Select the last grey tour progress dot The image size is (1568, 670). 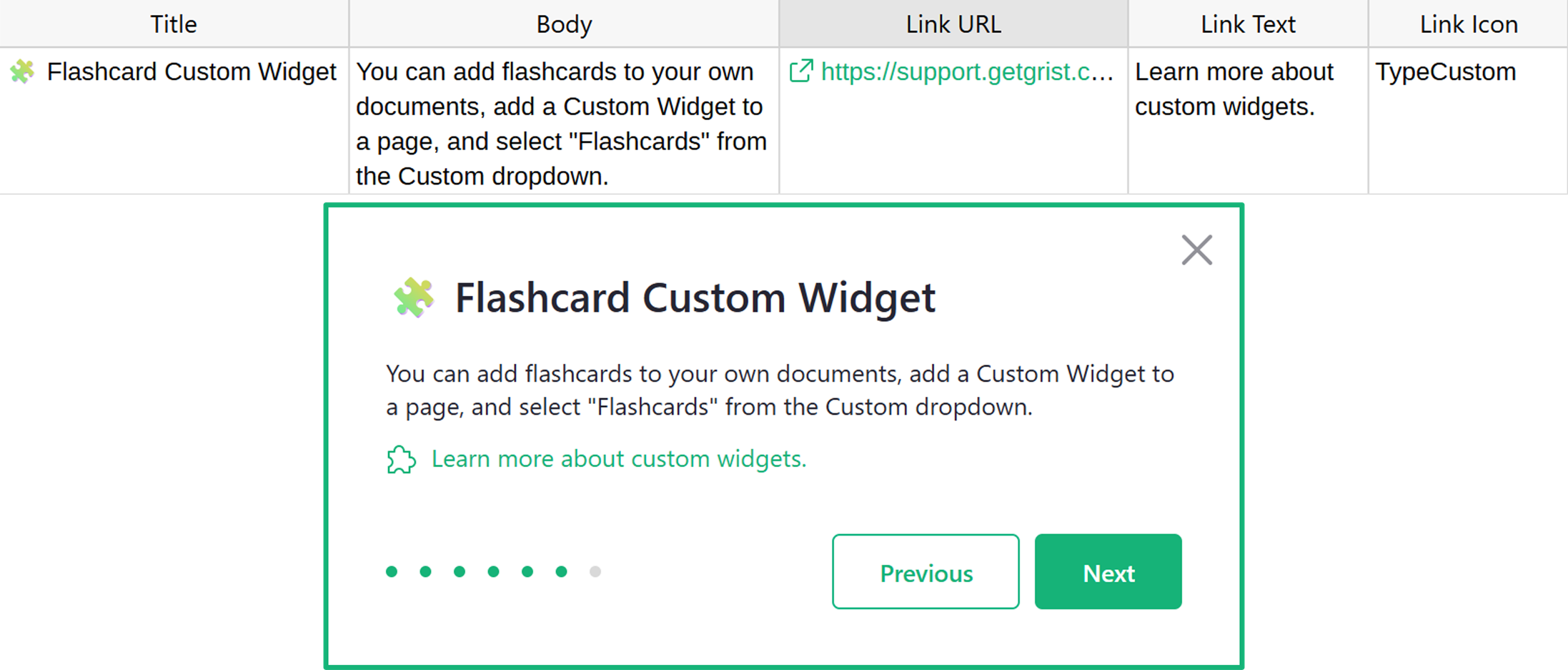[x=595, y=571]
